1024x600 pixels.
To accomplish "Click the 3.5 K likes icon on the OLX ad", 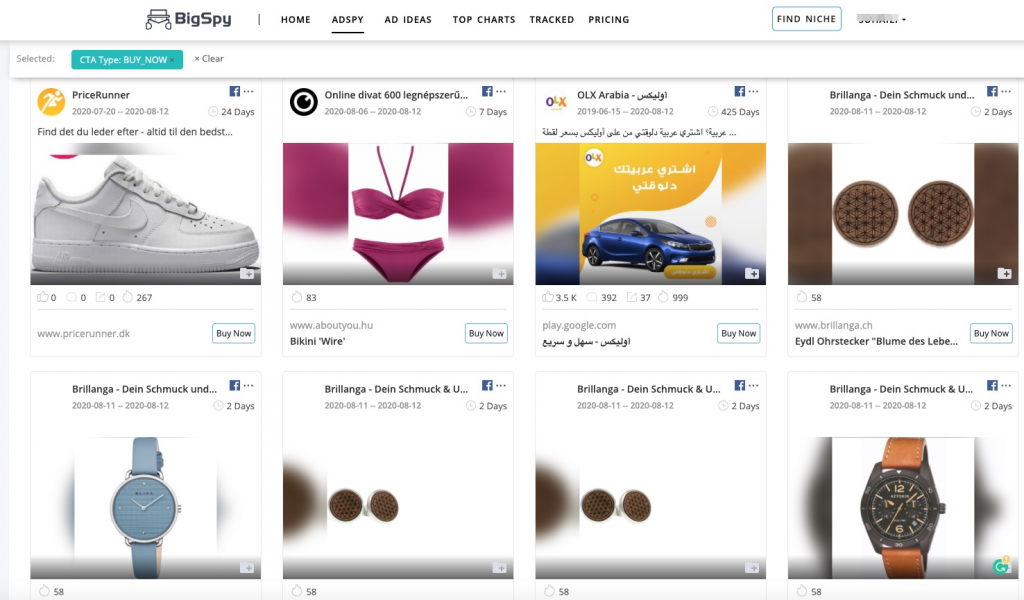I will (x=548, y=297).
